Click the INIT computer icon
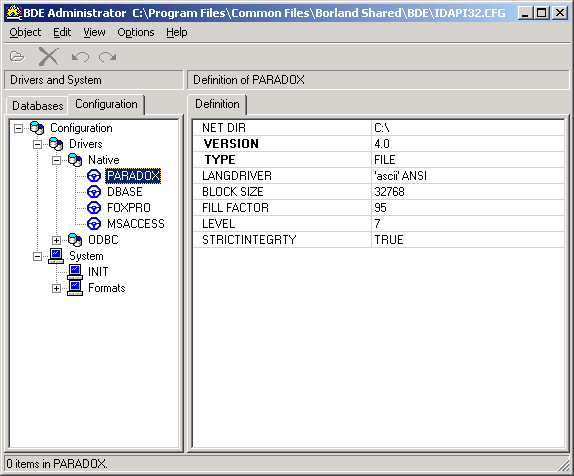Screen dimensions: 574x476 tap(75, 272)
